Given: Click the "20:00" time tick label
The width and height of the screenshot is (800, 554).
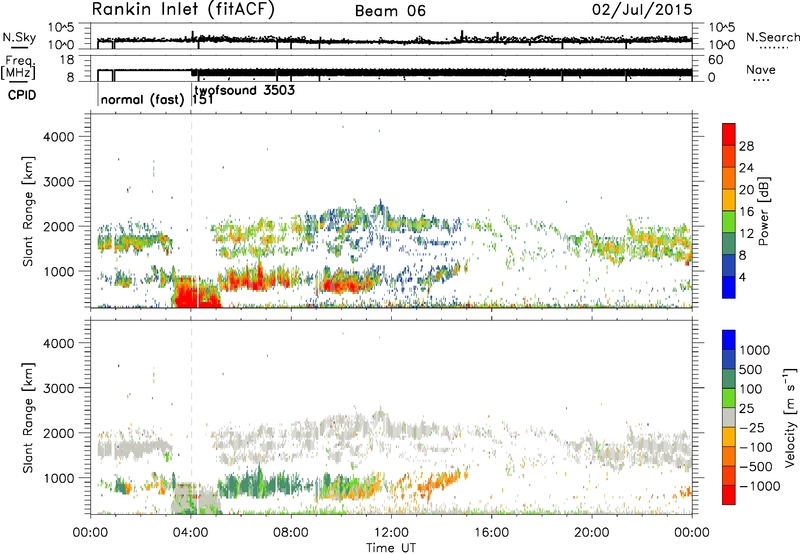Looking at the screenshot, I should click(x=592, y=533).
